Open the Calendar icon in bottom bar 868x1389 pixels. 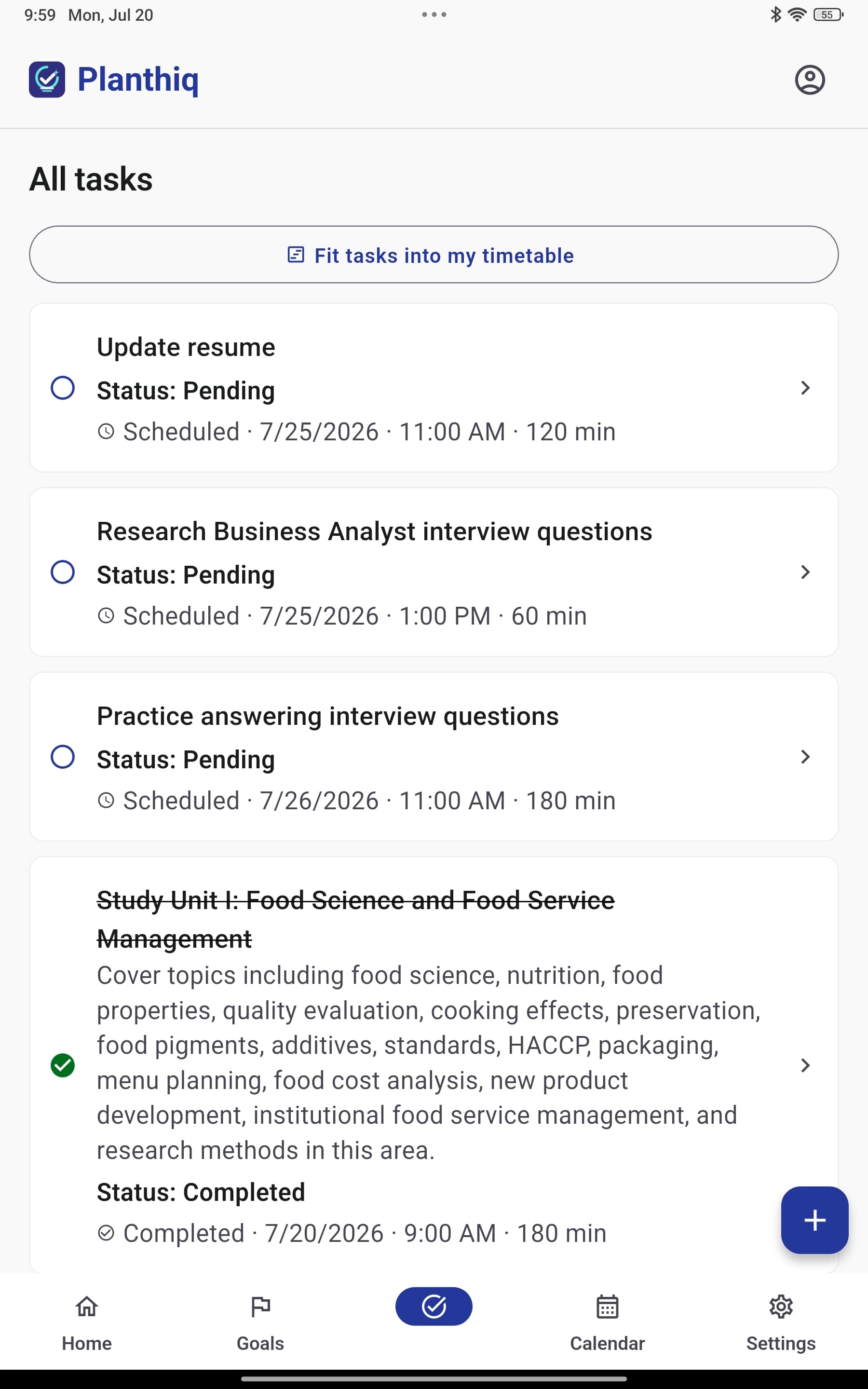click(608, 1307)
